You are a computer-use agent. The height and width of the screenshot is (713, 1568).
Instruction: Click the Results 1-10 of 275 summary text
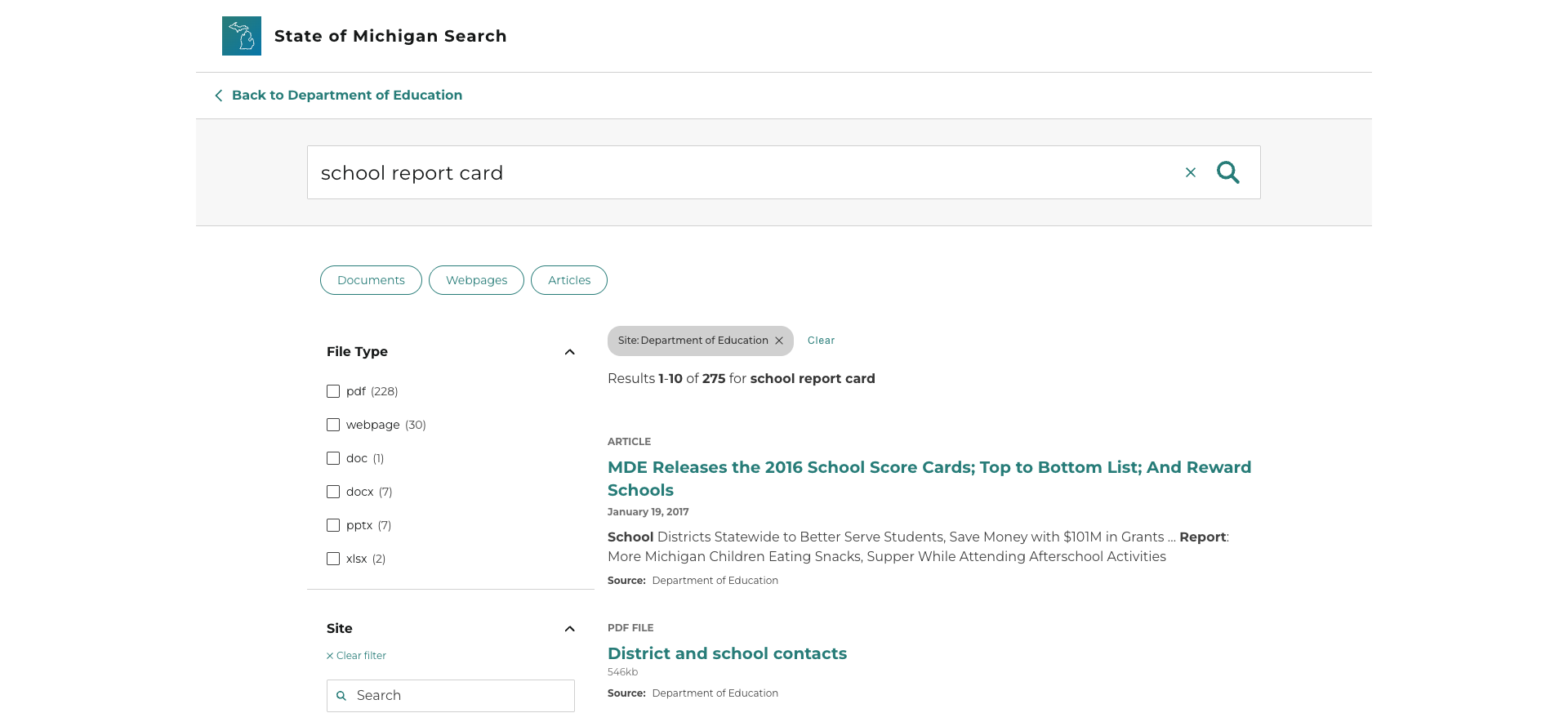point(742,379)
